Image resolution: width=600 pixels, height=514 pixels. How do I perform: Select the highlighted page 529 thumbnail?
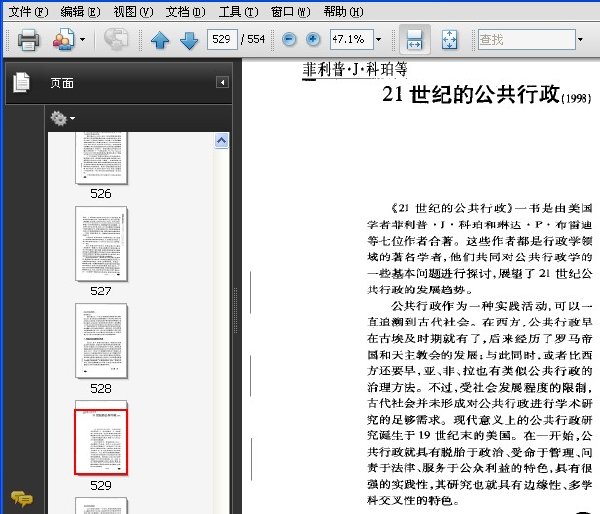click(101, 438)
